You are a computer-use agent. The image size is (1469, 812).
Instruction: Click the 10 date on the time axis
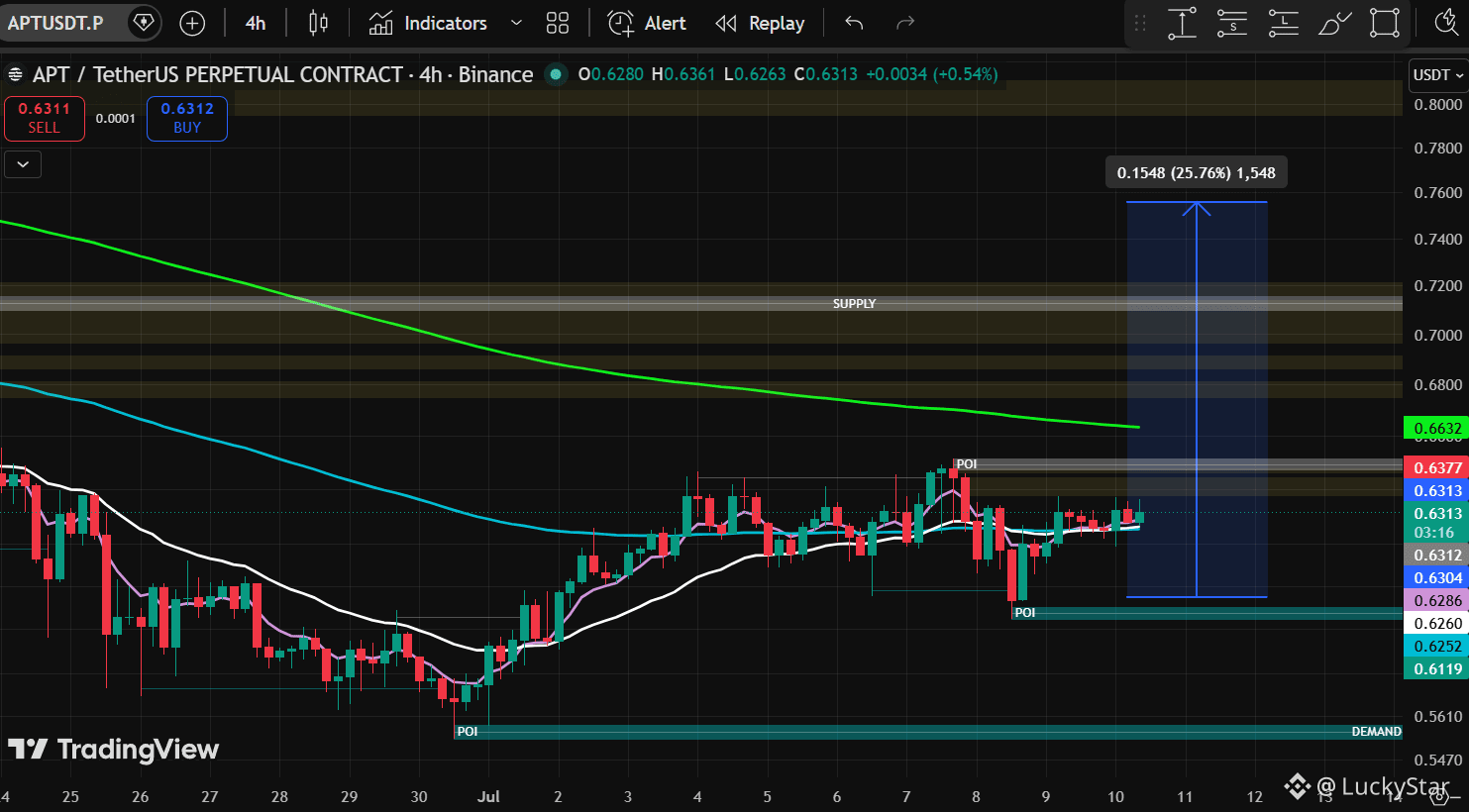coord(1115,796)
